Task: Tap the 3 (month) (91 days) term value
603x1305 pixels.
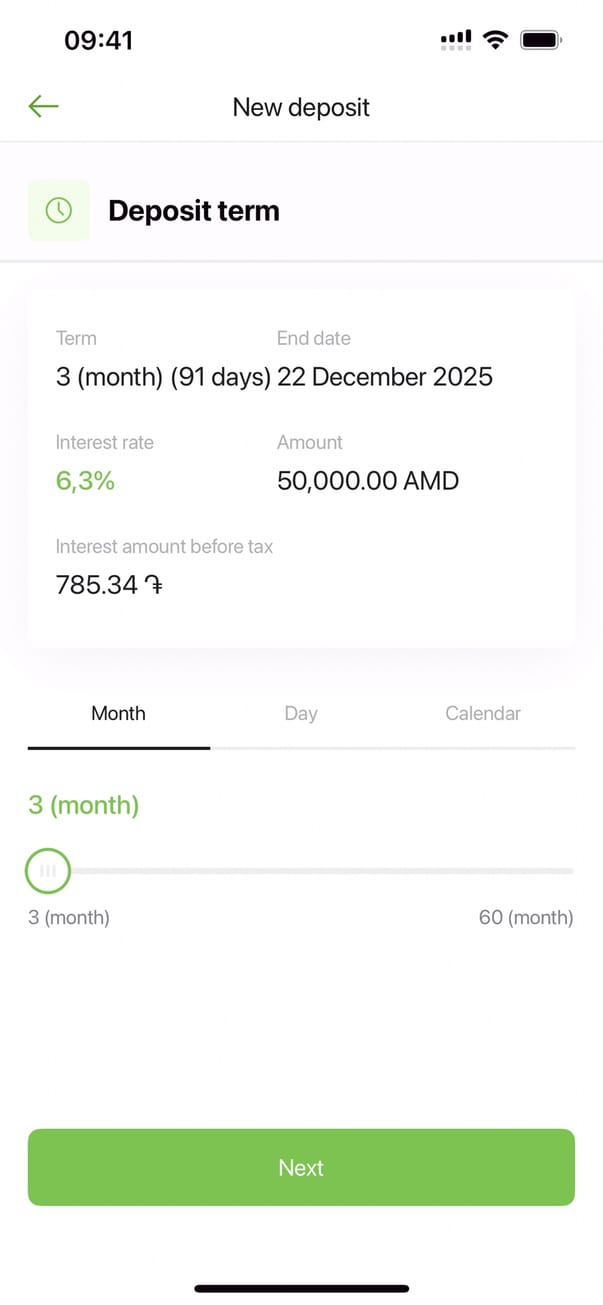Action: pyautogui.click(x=163, y=377)
